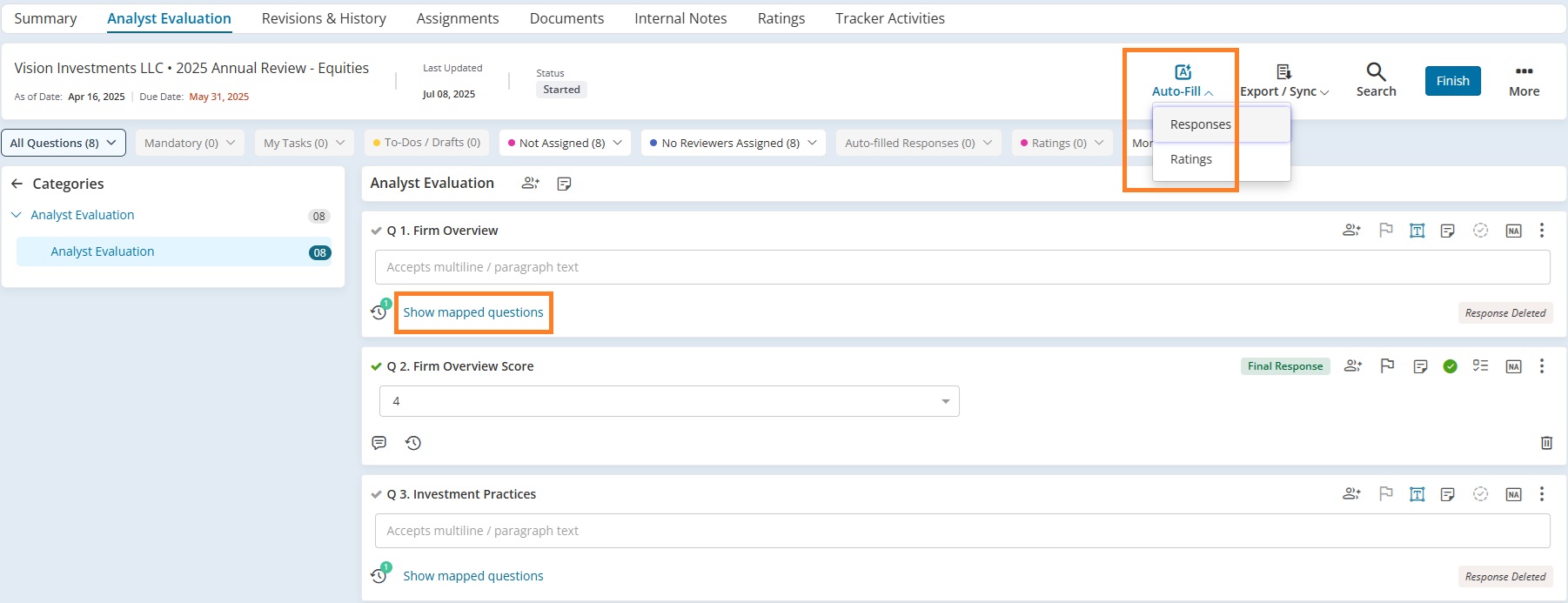
Task: Toggle checkmark beside Q 2. Firm Overview Score
Action: [x=376, y=366]
